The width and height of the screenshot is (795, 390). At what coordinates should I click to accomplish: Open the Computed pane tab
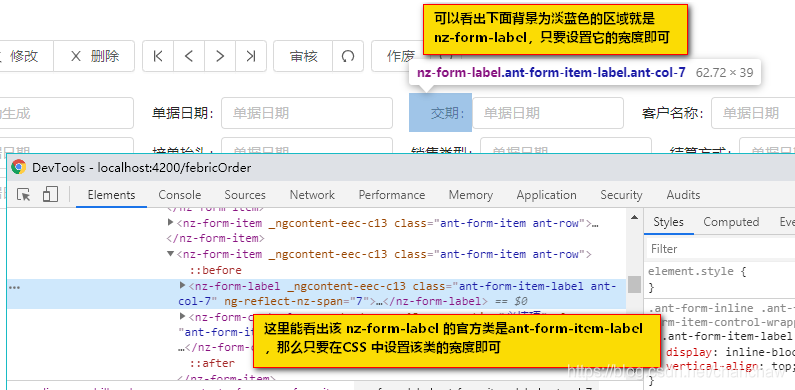tap(731, 222)
